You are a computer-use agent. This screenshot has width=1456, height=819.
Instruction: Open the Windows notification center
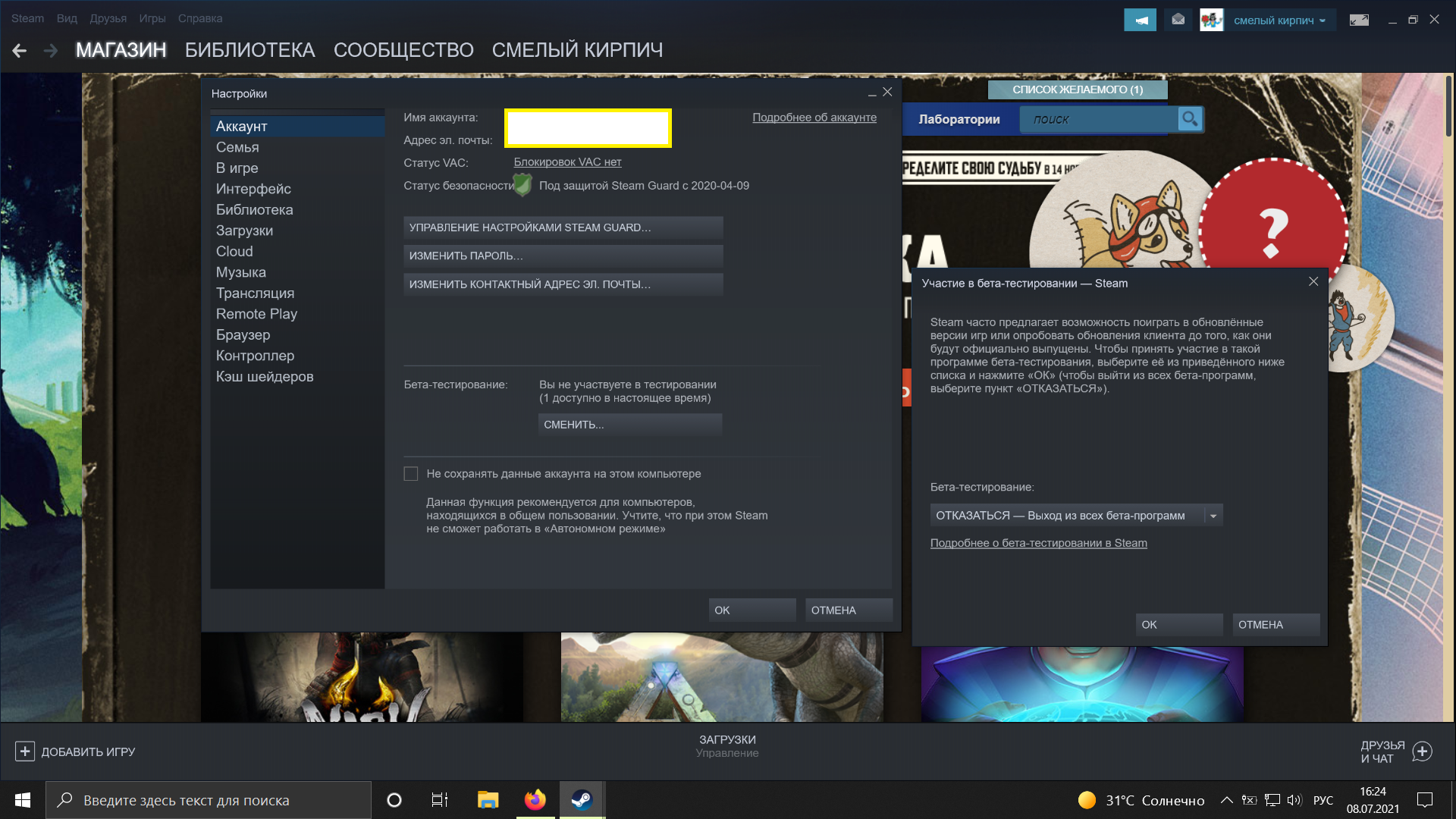point(1425,800)
